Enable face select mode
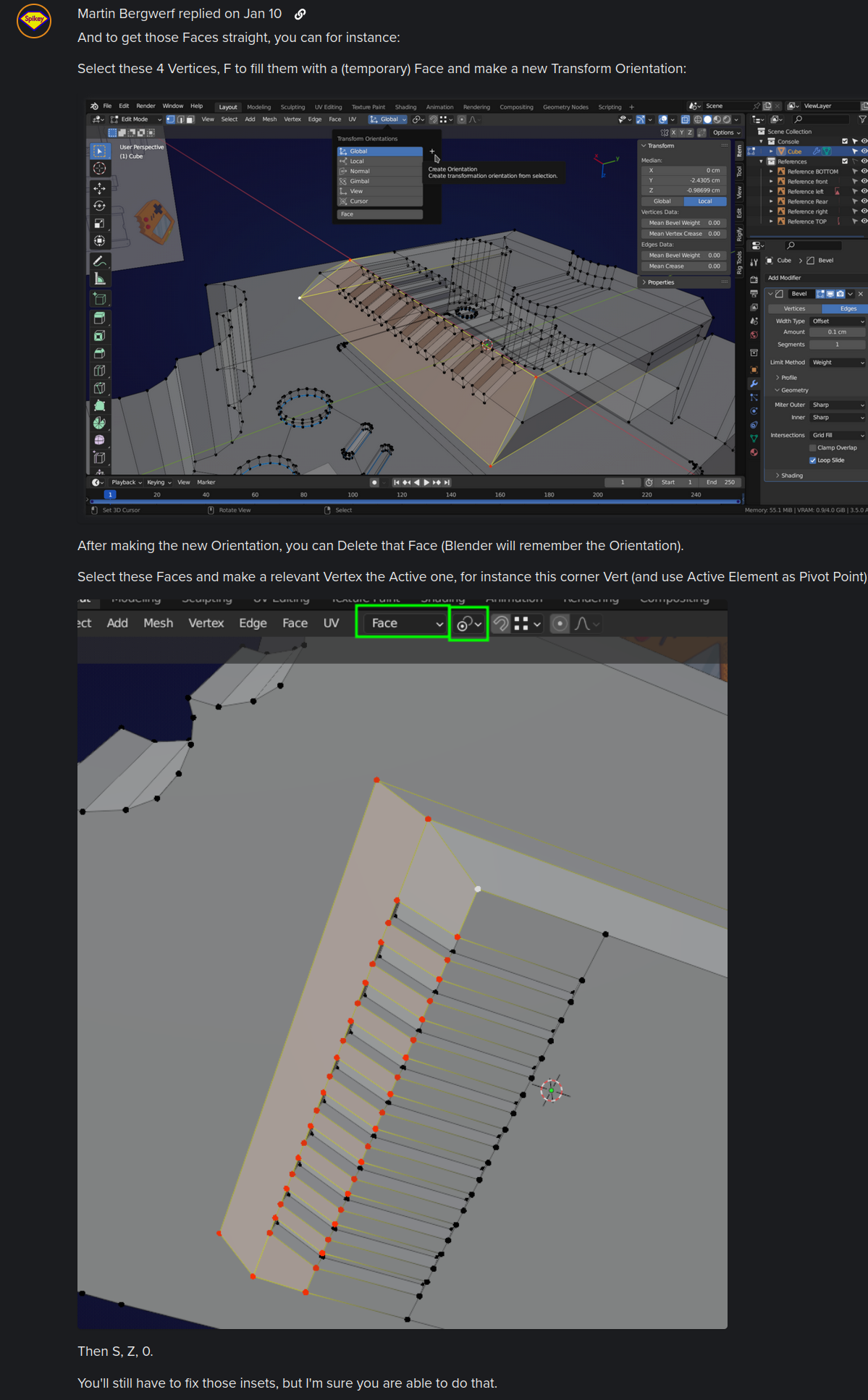The width and height of the screenshot is (868, 1400). pyautogui.click(x=190, y=119)
